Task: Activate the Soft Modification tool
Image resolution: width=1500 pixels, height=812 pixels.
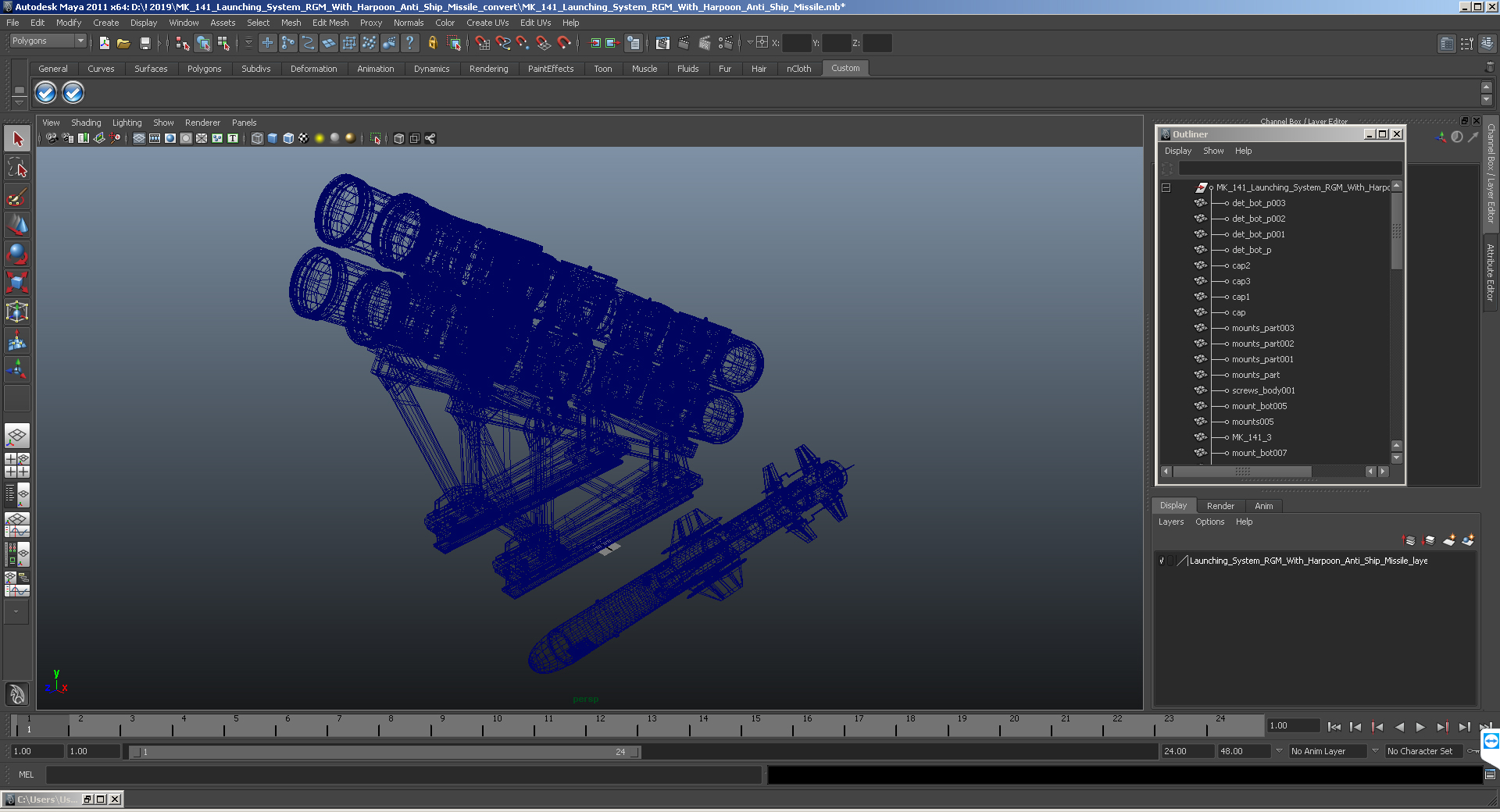Action: click(x=17, y=341)
